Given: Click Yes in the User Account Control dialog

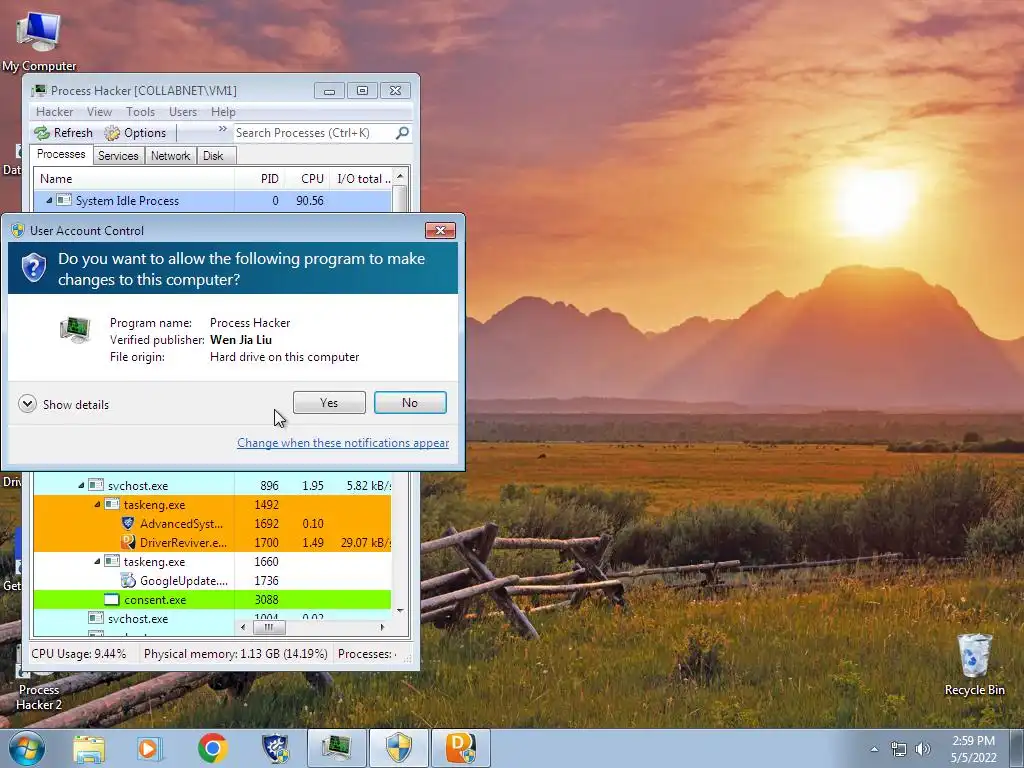Looking at the screenshot, I should tap(329, 403).
